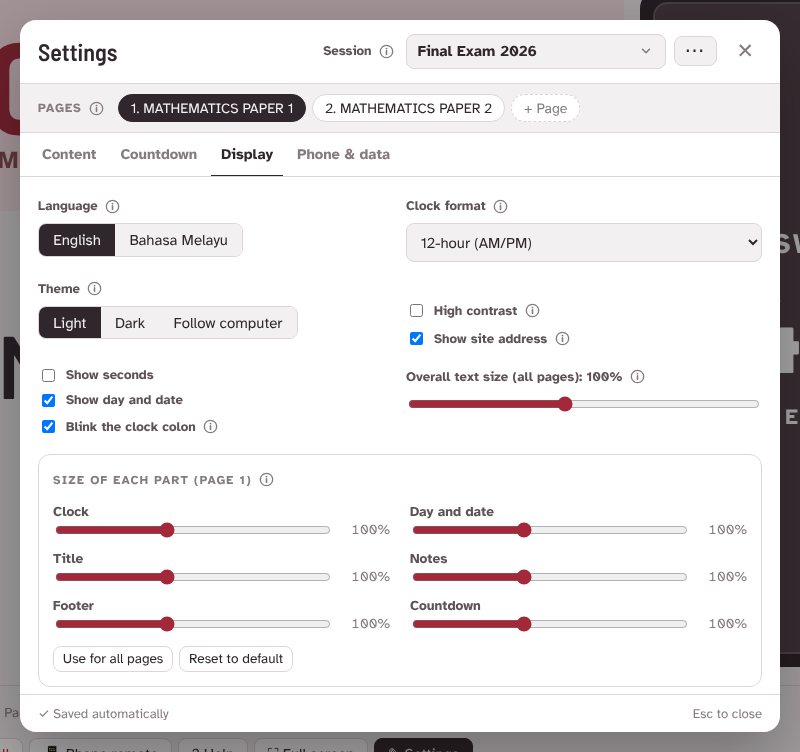Switch to the Dark theme
The height and width of the screenshot is (752, 800).
coord(130,323)
